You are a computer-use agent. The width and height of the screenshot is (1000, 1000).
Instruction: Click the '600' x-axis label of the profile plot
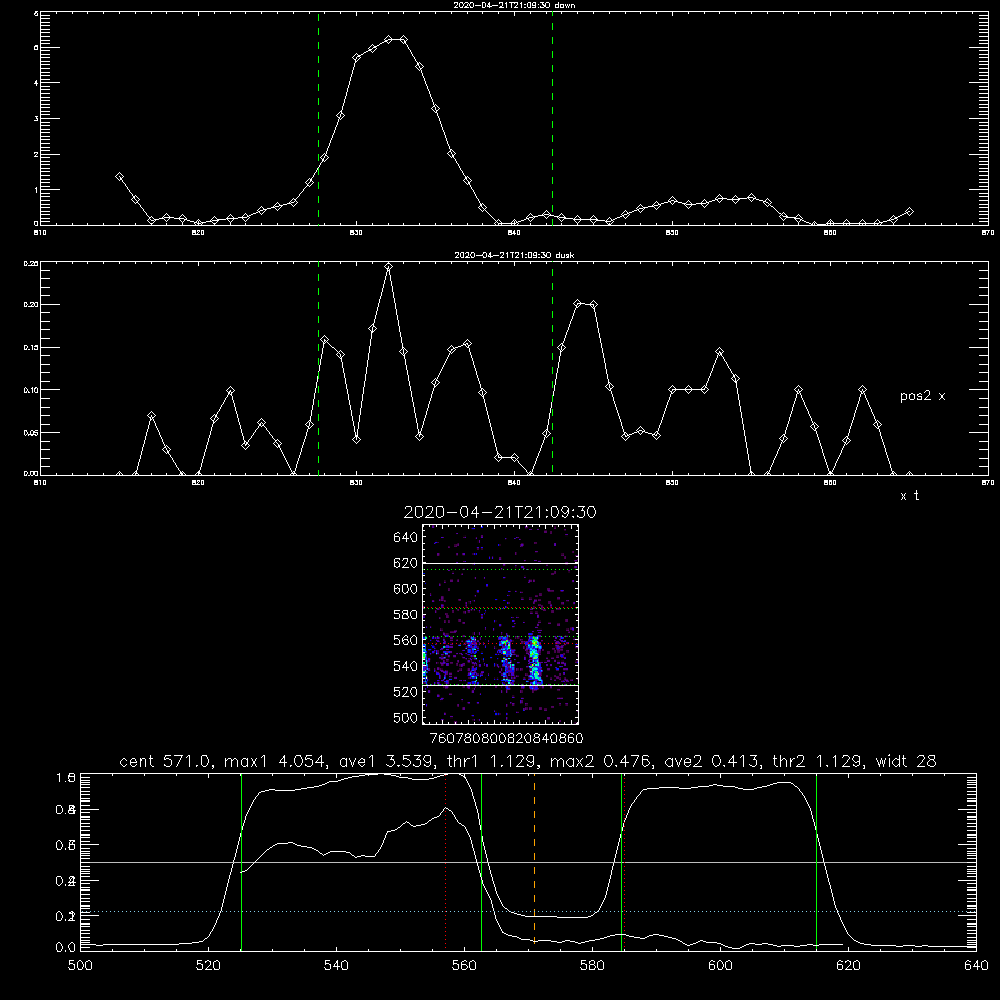[721, 966]
